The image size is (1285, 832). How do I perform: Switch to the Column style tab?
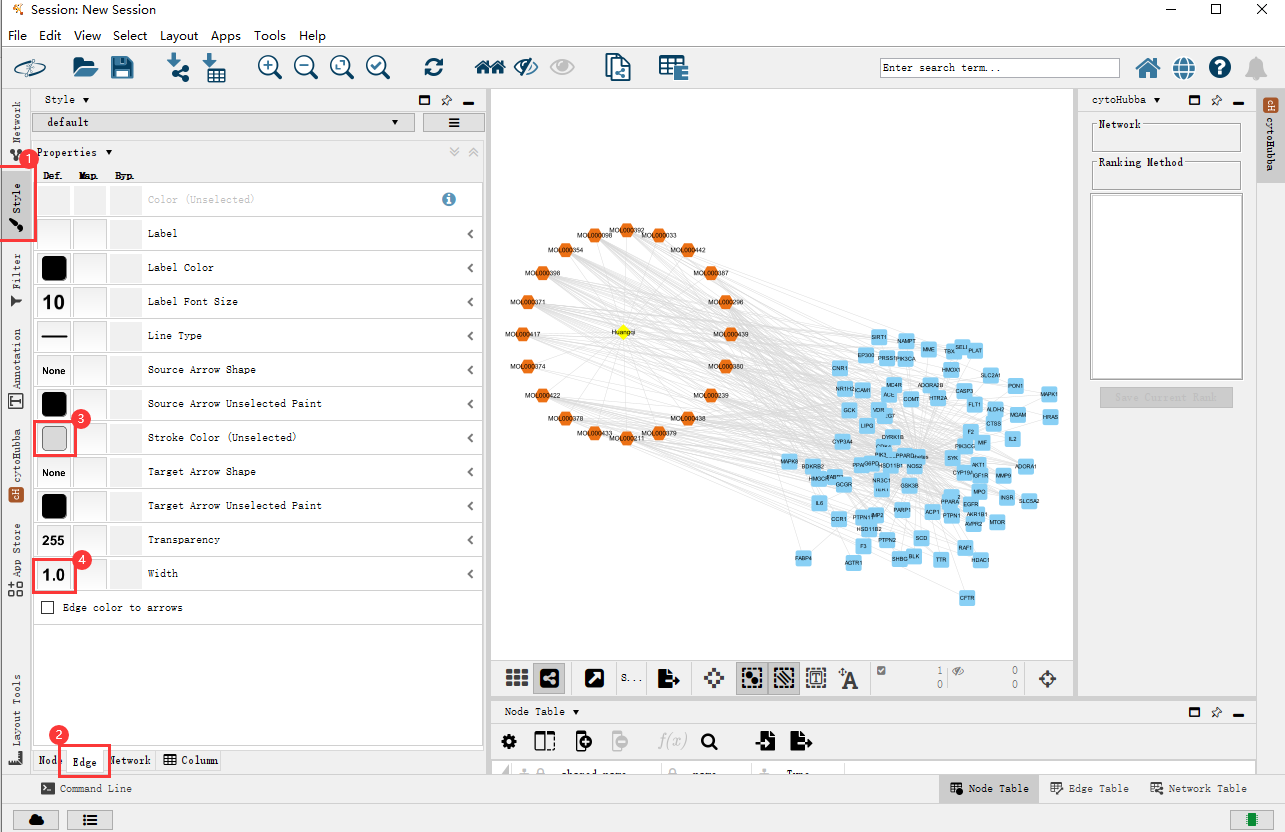click(191, 760)
